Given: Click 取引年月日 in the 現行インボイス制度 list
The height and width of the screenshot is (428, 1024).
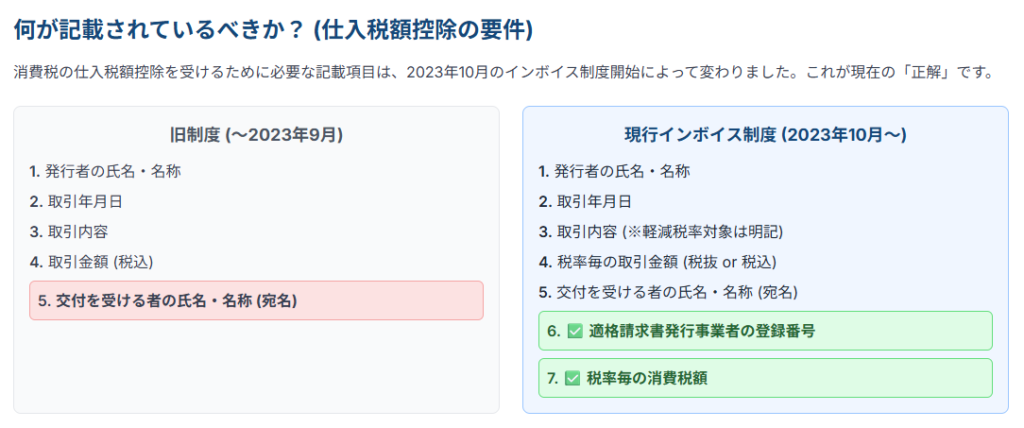Looking at the screenshot, I should (x=594, y=201).
